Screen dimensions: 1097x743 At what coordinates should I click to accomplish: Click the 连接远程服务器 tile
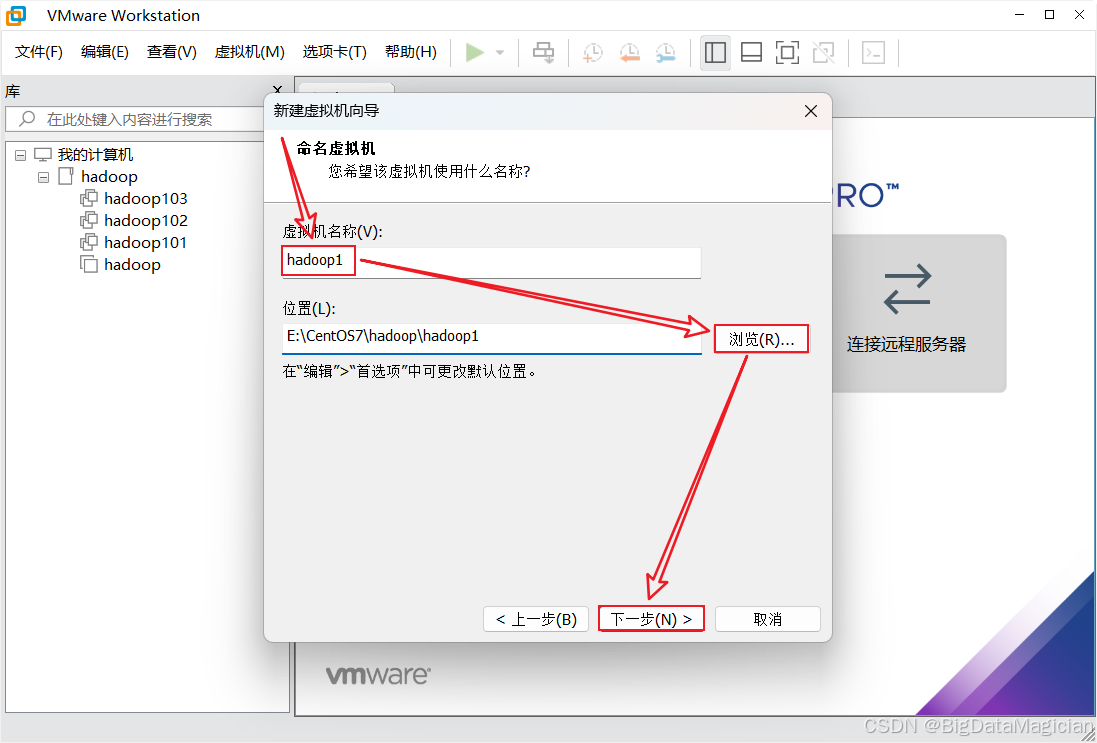point(919,313)
